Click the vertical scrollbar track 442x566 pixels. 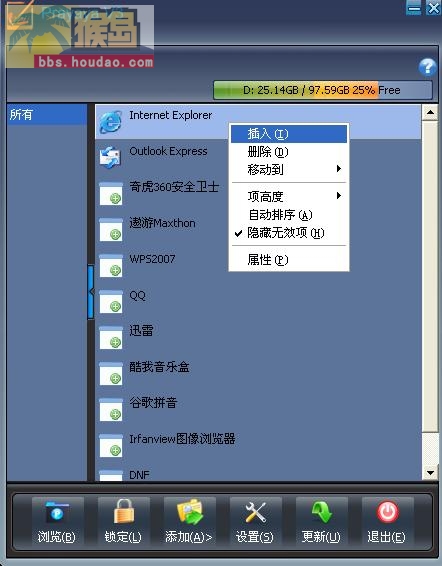pos(430,448)
